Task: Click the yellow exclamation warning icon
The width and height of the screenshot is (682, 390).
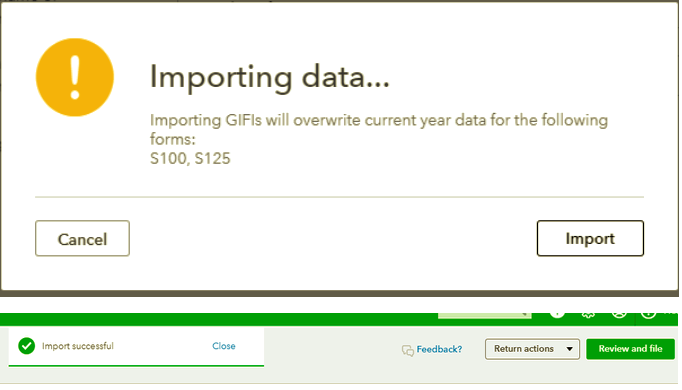Action: 75,77
